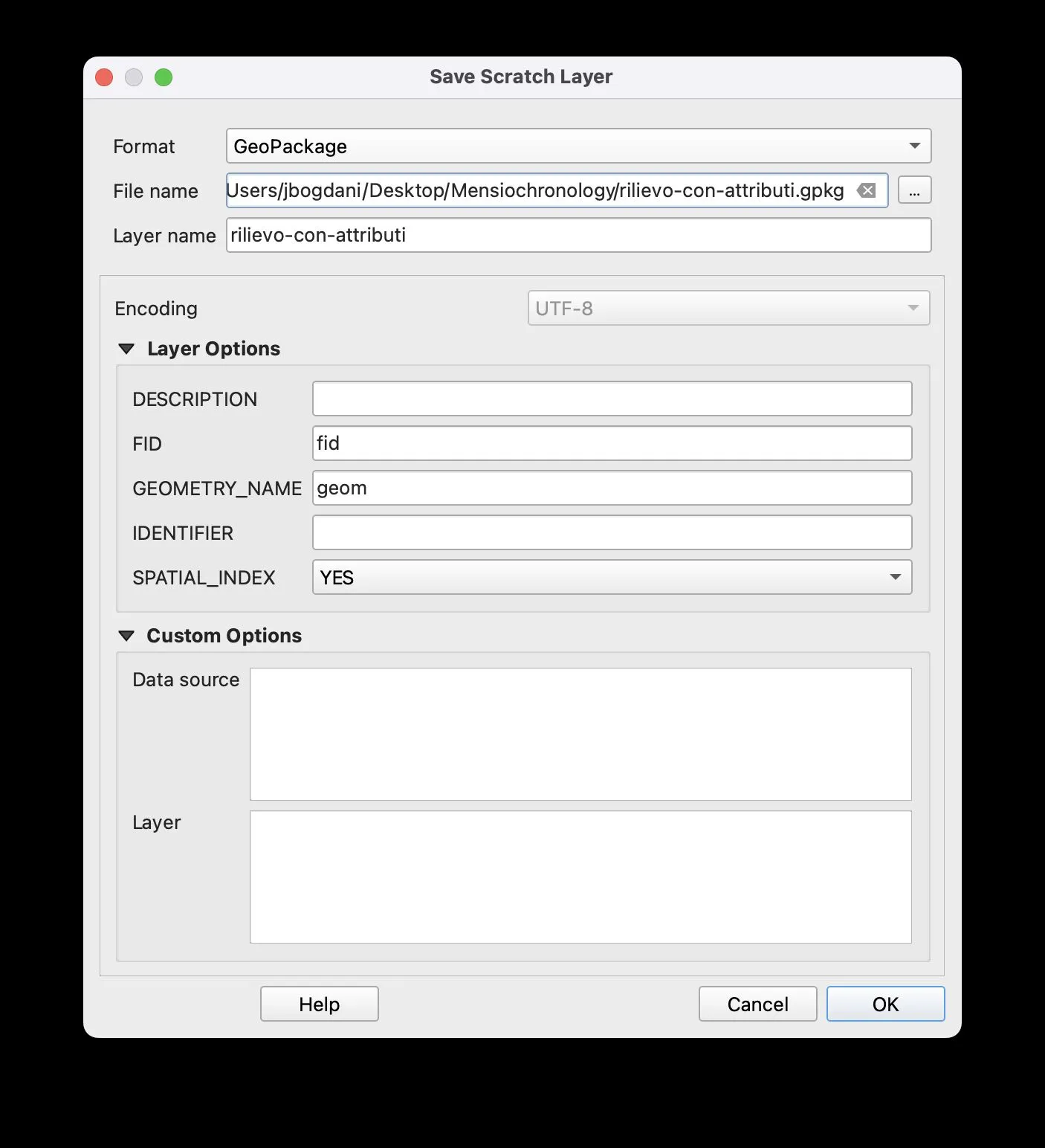Select the GEOMETRY_NAME field with geom
This screenshot has height=1148, width=1045.
(612, 488)
